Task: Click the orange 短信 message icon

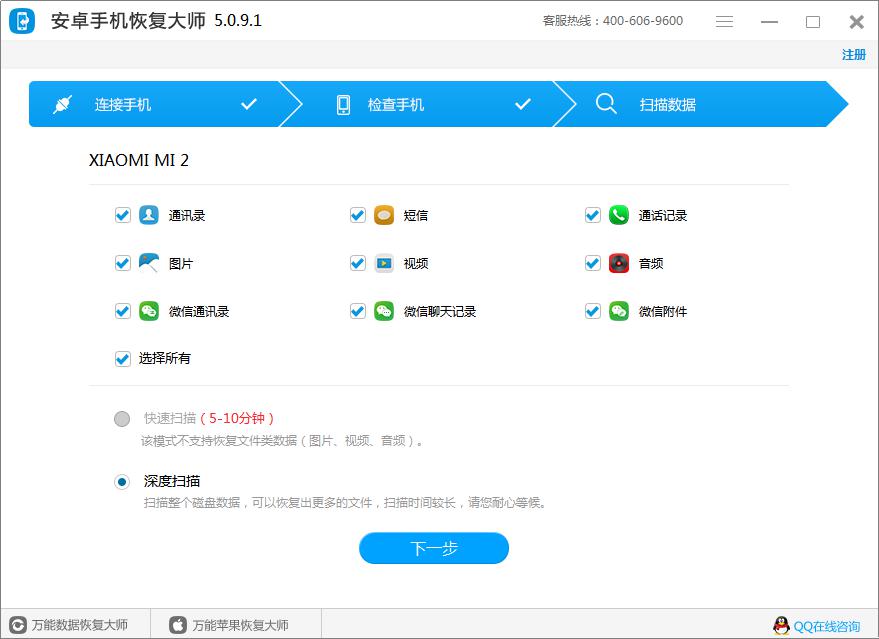Action: tap(384, 215)
